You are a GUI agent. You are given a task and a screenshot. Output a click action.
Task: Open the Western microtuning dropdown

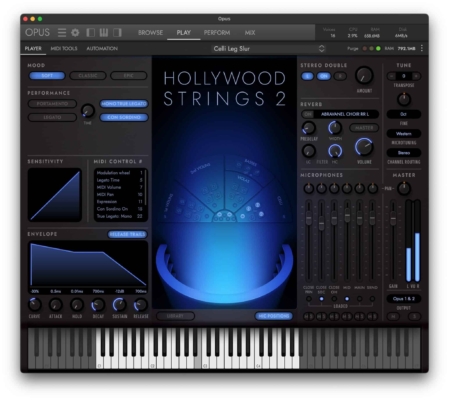404,134
